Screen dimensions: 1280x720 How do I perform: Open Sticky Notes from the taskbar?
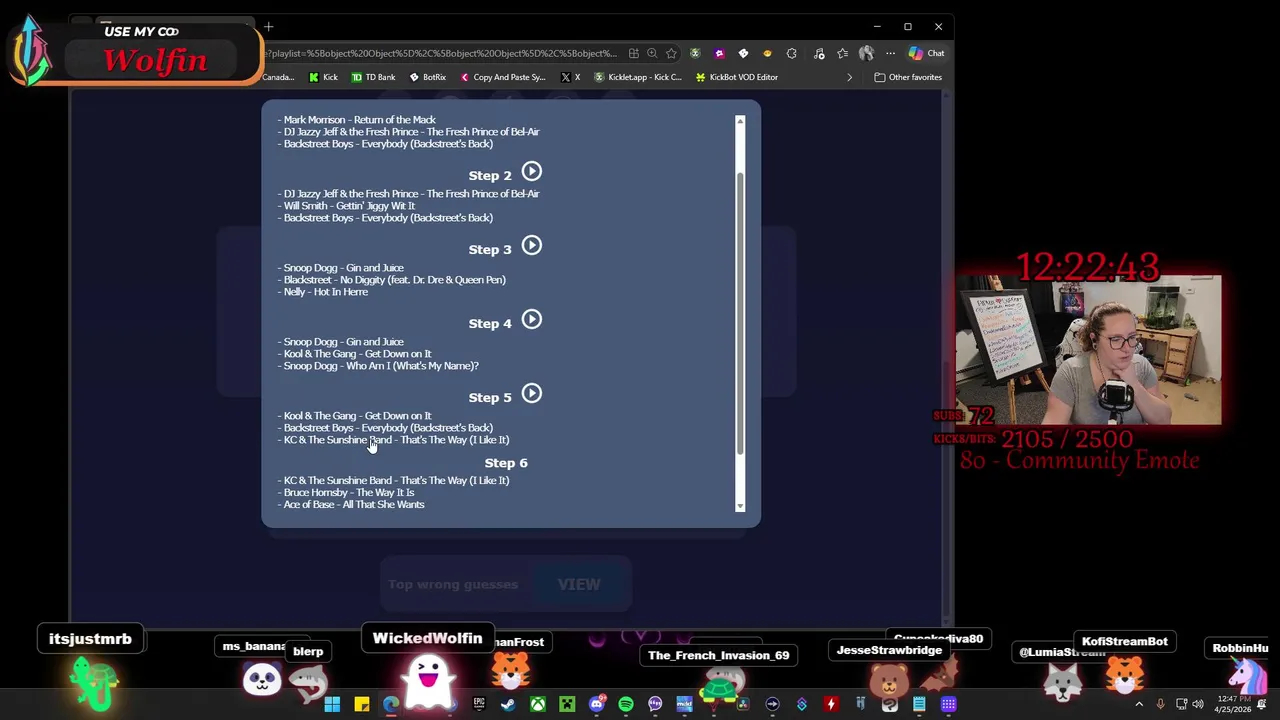pyautogui.click(x=361, y=704)
